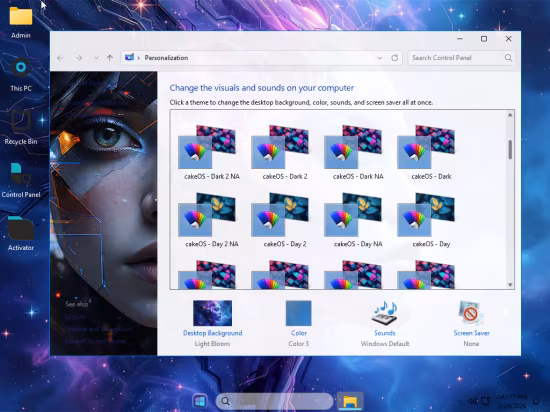Open notifications bell in taskbar
This screenshot has height=412, width=550.
click(536, 401)
